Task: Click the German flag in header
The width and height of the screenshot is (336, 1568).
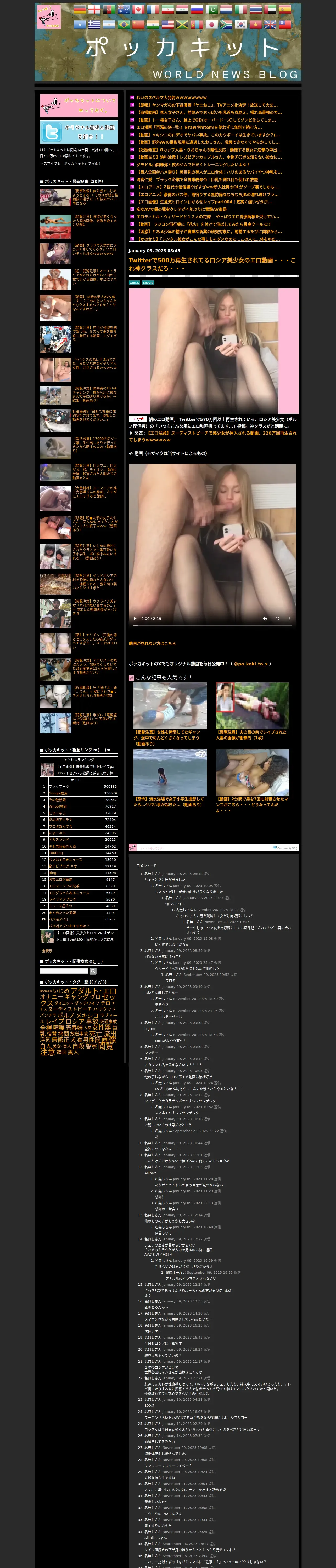Action: [x=79, y=9]
